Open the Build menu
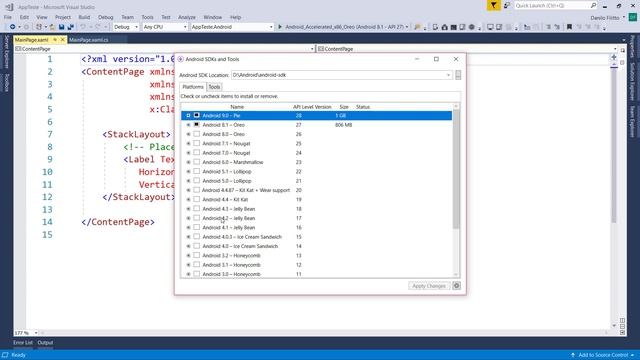 84,17
